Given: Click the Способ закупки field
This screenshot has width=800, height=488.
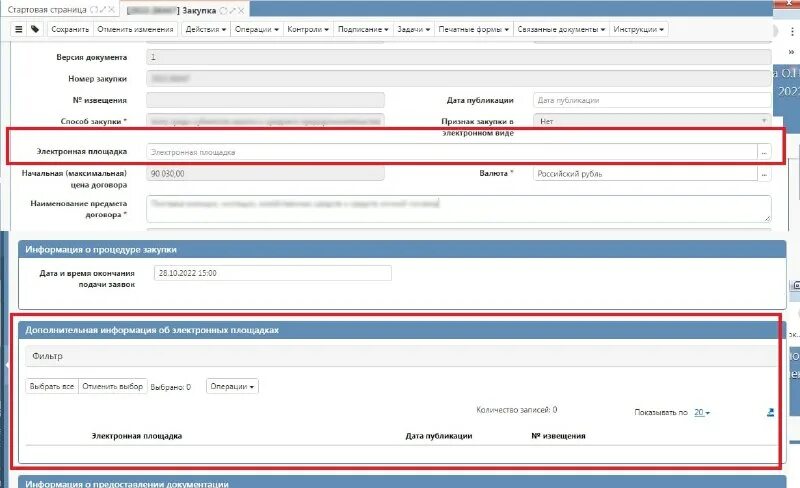Looking at the screenshot, I should (265, 121).
